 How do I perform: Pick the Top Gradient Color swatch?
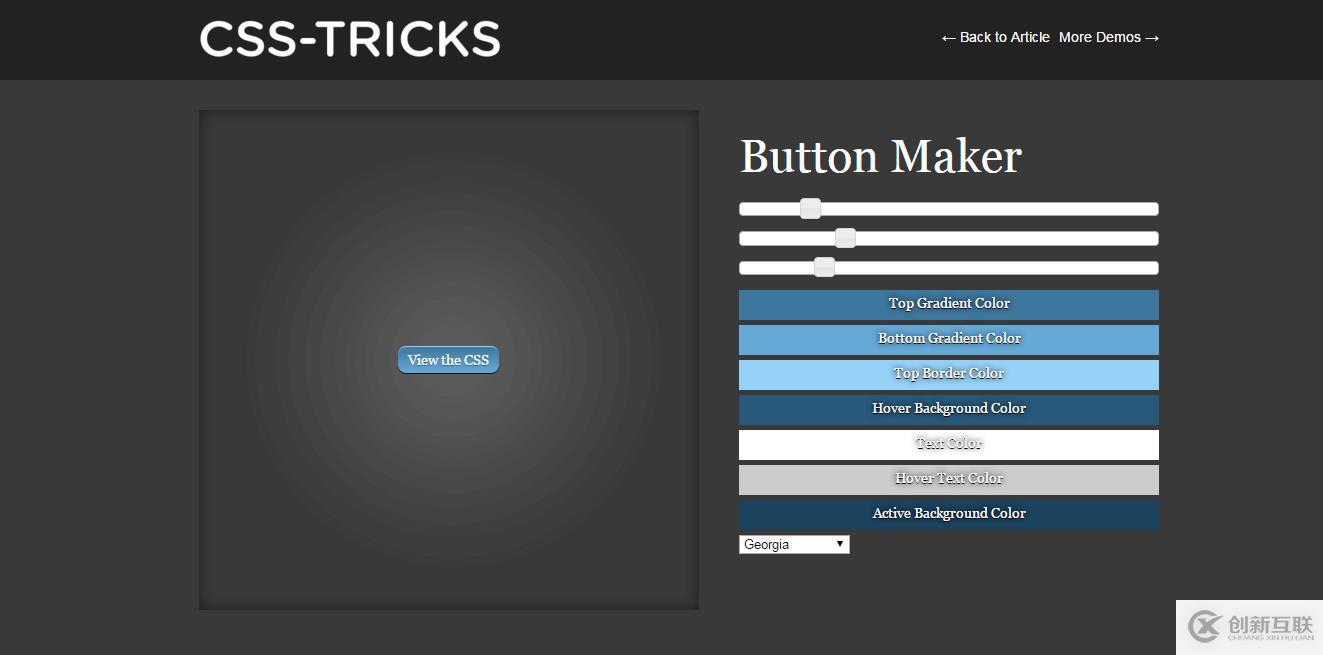point(949,304)
